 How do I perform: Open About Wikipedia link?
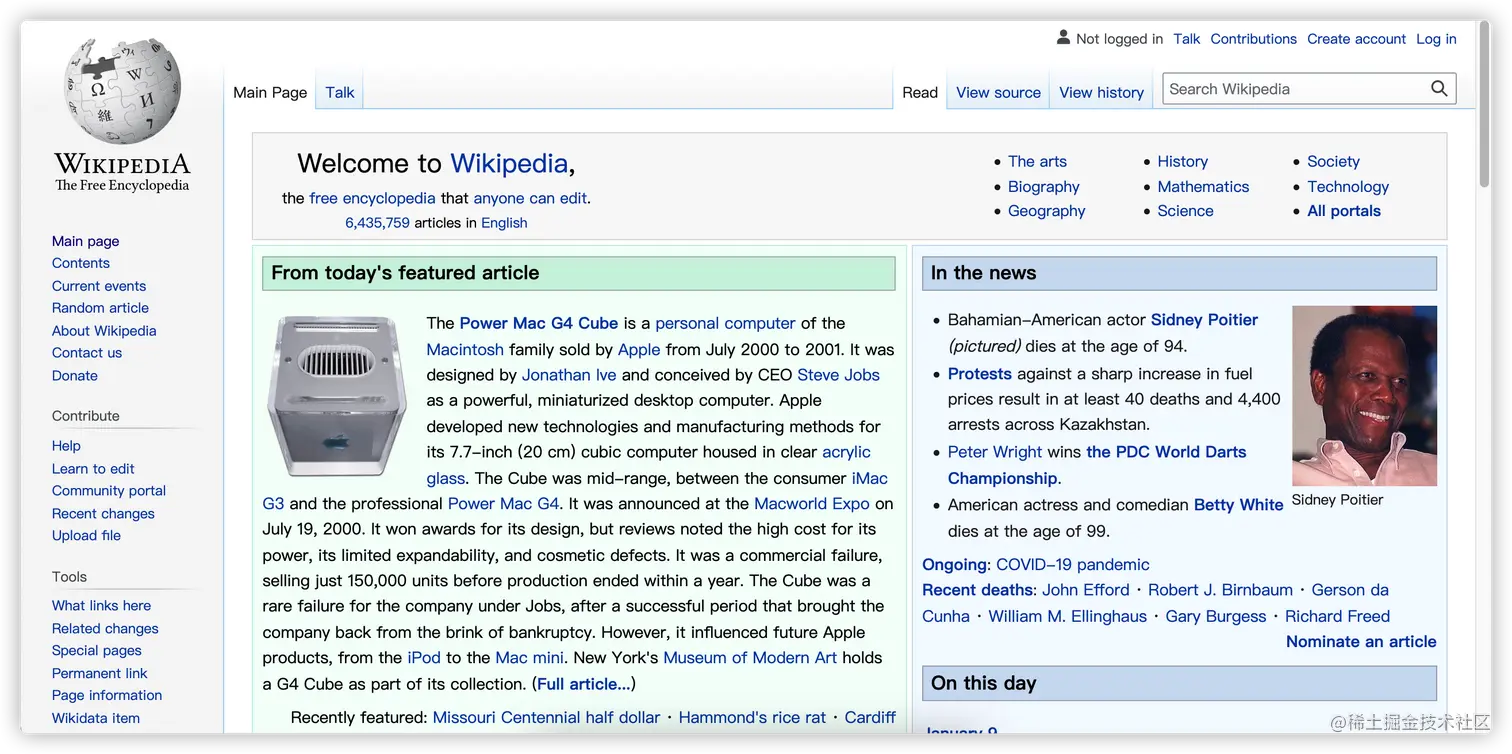[x=104, y=331]
